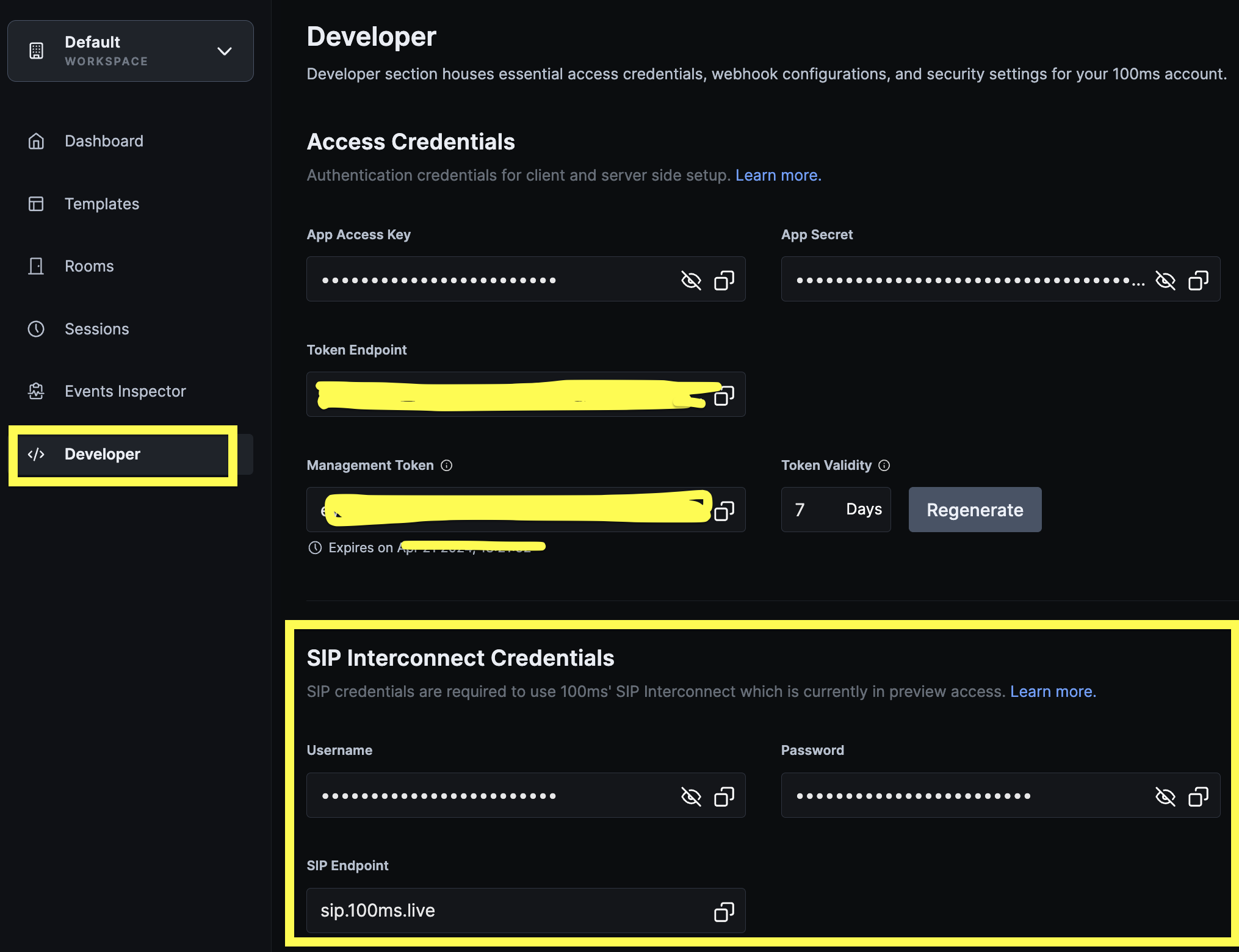Show the hidden App Secret
The width and height of the screenshot is (1239, 952).
[x=1165, y=280]
